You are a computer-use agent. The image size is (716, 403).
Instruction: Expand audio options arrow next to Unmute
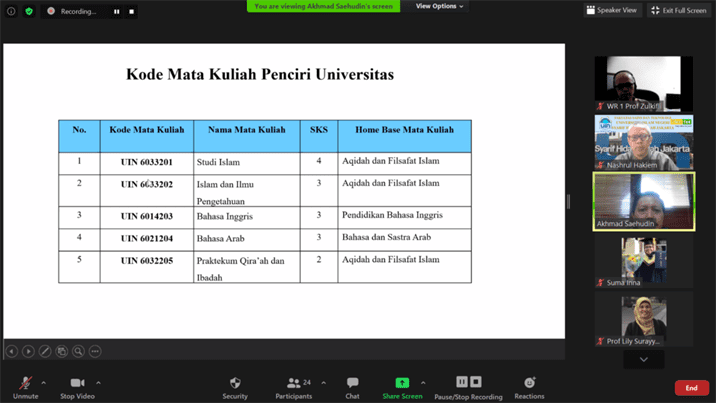pos(44,383)
